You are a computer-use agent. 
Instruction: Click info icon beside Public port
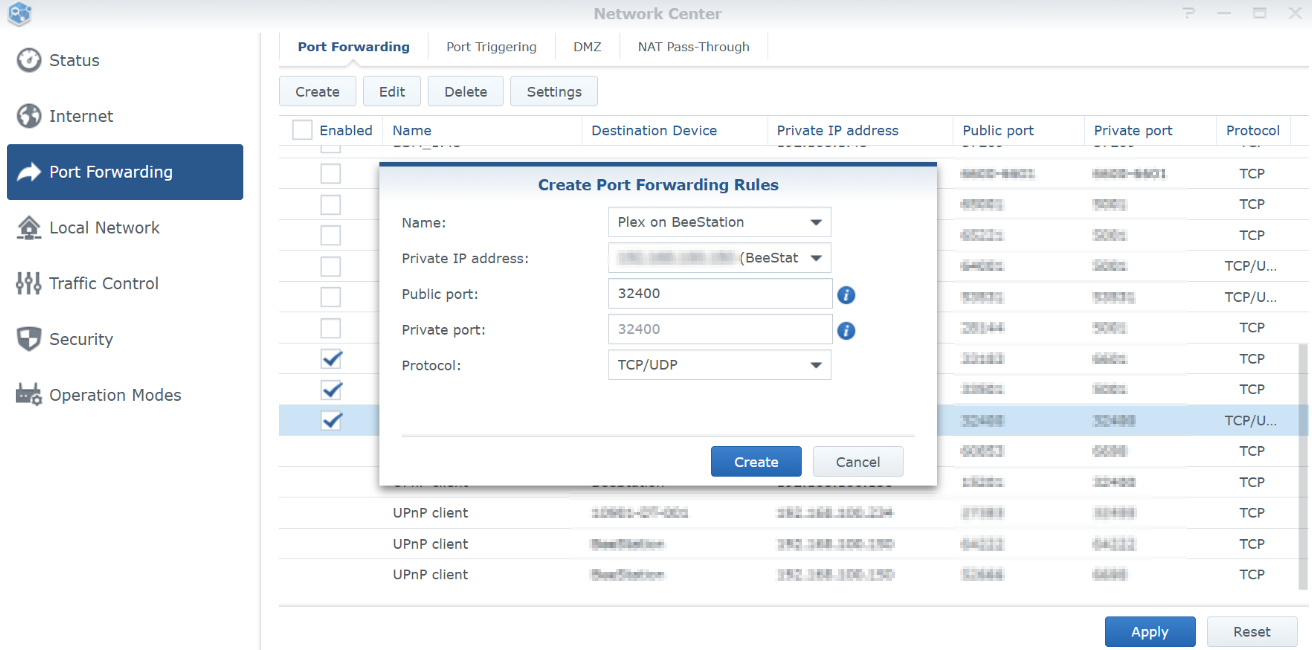[x=846, y=295]
